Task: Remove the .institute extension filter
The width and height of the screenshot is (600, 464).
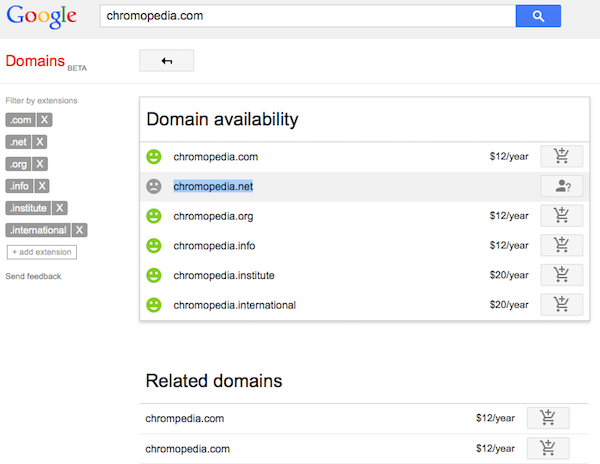Action: click(60, 208)
